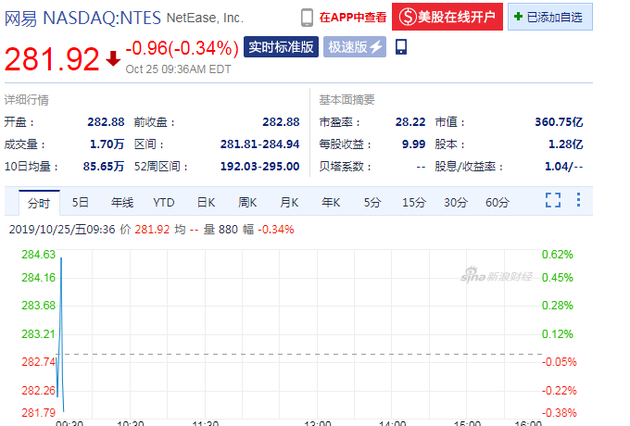This screenshot has width=630, height=426.
Task: Open the 年线 chart tab
Action: (x=122, y=202)
